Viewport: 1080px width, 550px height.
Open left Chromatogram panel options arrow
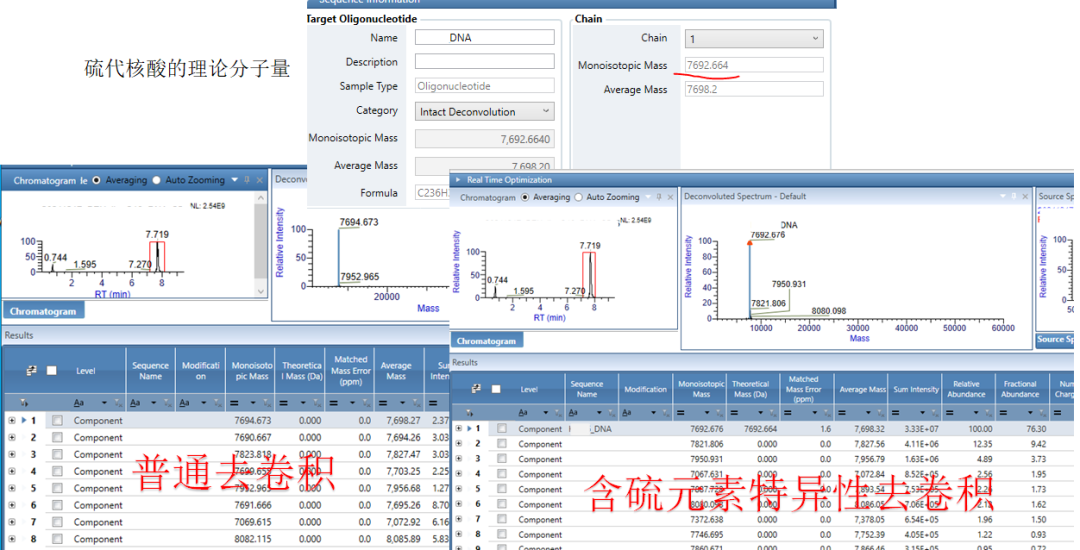pyautogui.click(x=235, y=180)
